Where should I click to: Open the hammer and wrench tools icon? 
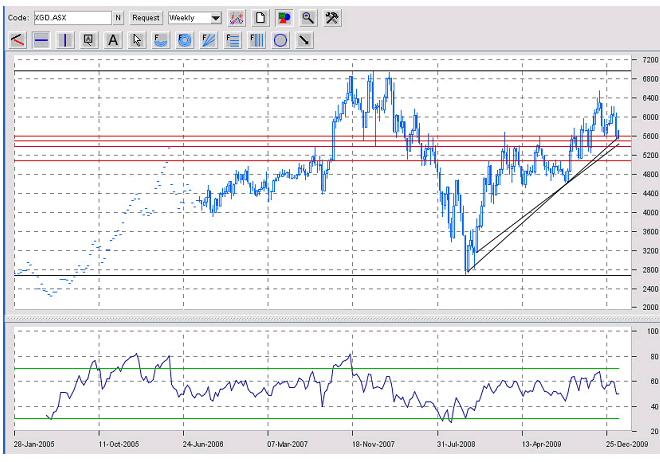tap(332, 18)
